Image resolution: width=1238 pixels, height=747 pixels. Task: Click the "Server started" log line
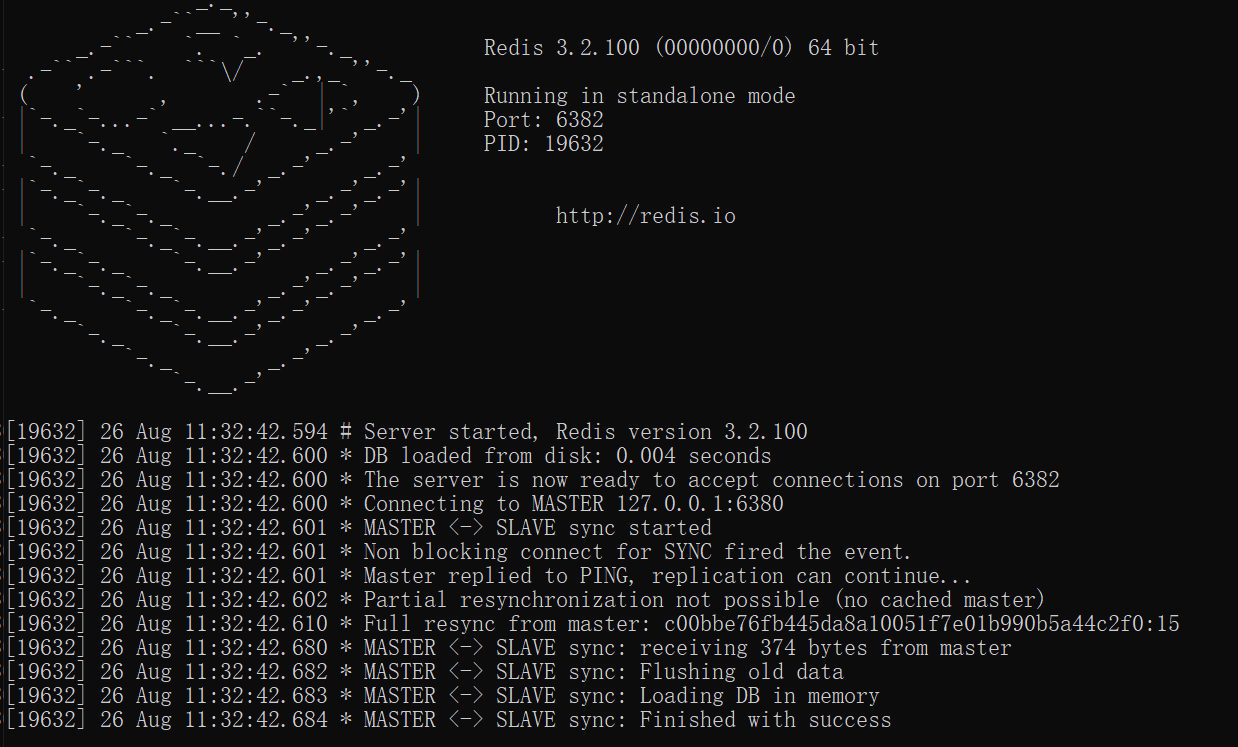[585, 432]
